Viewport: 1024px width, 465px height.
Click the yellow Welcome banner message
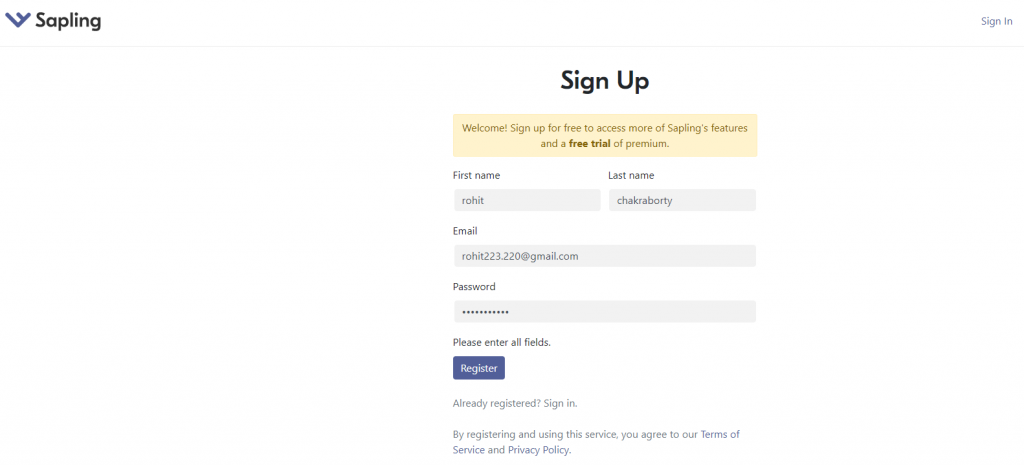[x=604, y=128]
